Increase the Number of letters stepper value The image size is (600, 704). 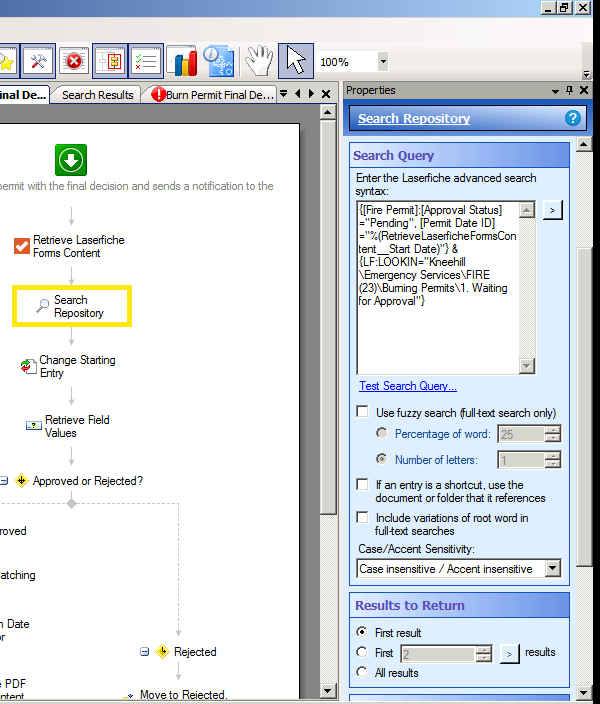pos(553,456)
